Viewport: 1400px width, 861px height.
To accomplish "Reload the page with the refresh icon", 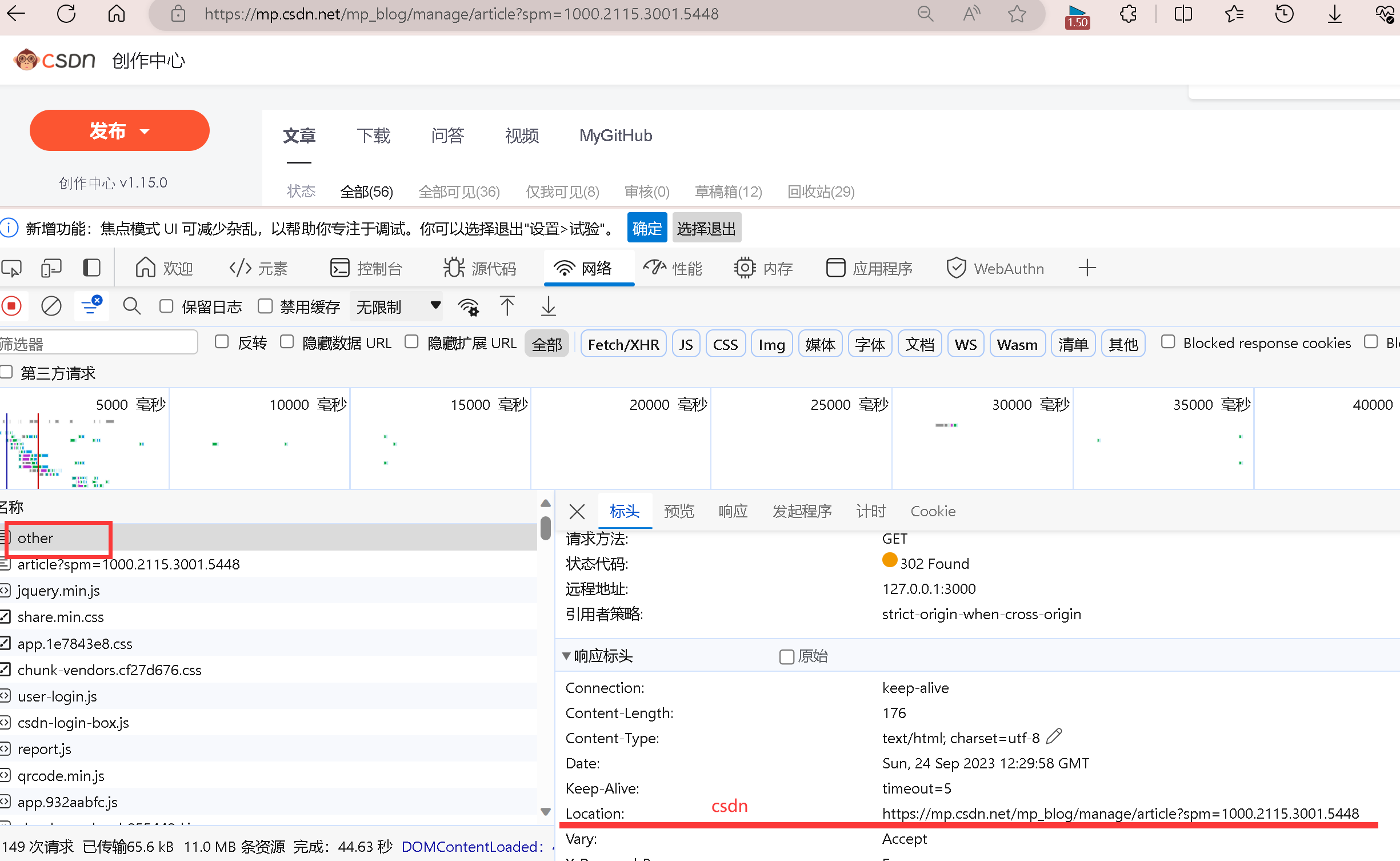I will pyautogui.click(x=66, y=14).
